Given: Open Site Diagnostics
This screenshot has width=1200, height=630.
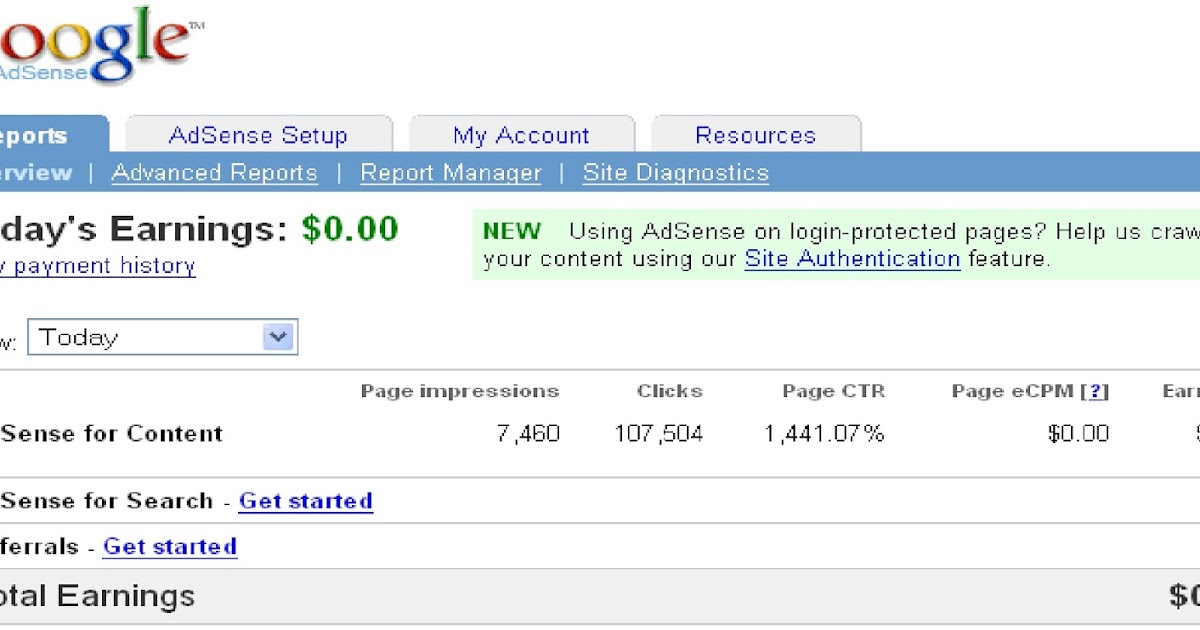Looking at the screenshot, I should pyautogui.click(x=675, y=172).
